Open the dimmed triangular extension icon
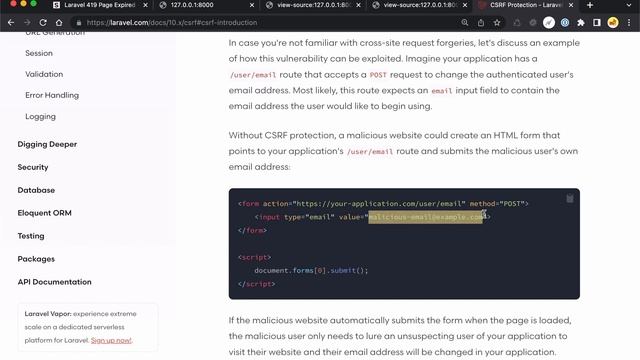The width and height of the screenshot is (640, 360). tap(517, 22)
